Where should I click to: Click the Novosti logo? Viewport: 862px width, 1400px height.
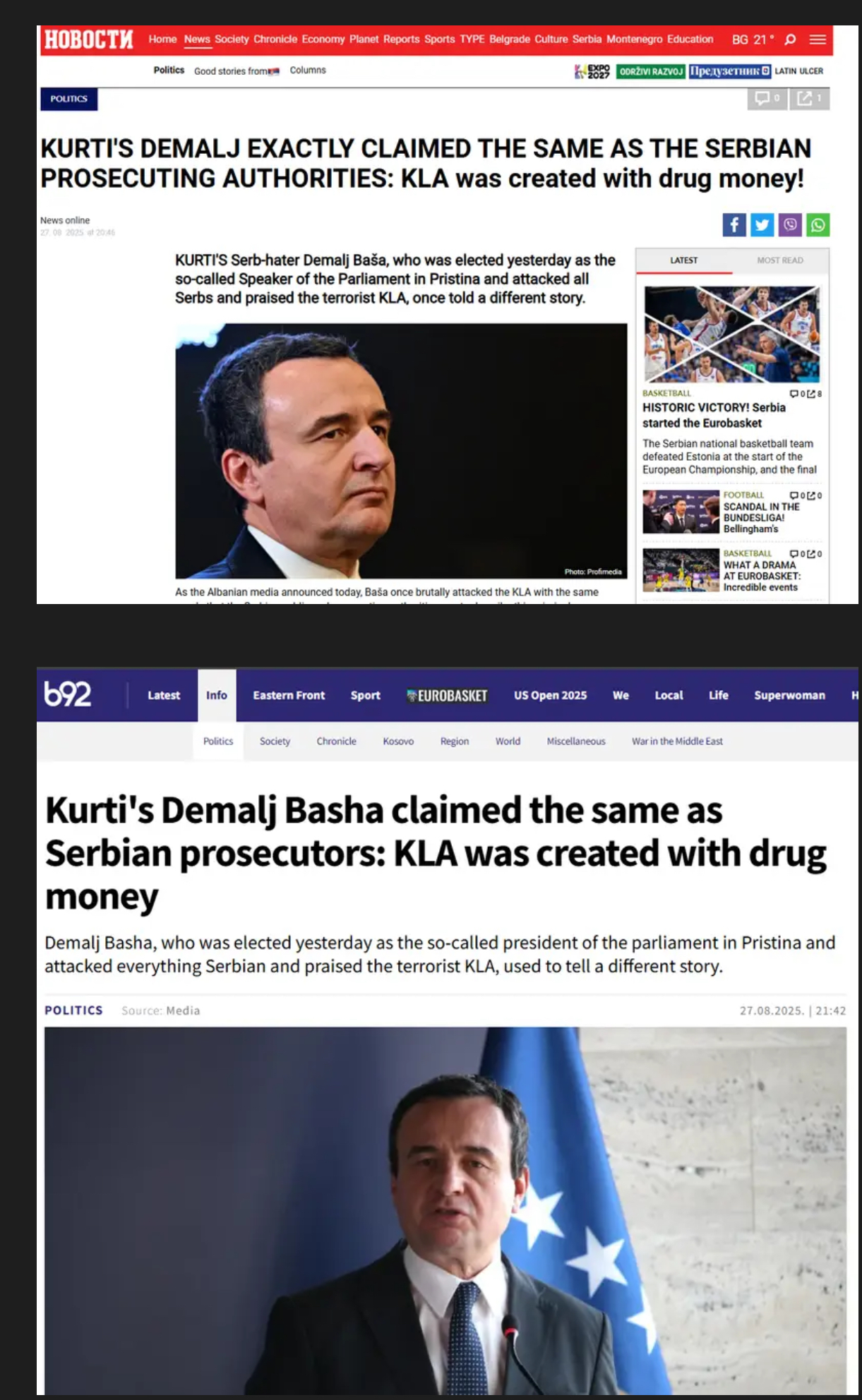point(88,40)
